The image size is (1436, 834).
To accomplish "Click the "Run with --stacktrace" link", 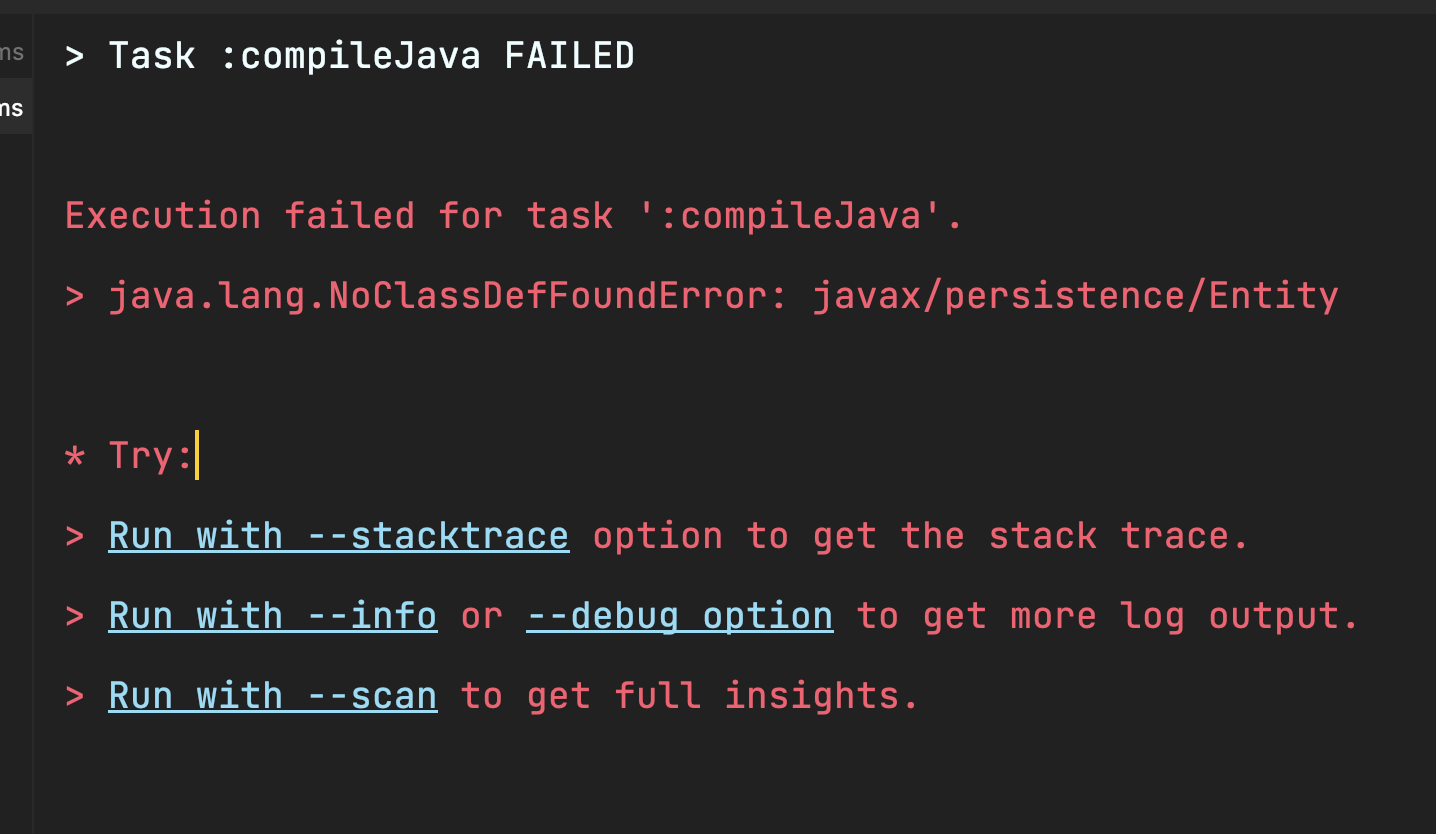I will [338, 536].
